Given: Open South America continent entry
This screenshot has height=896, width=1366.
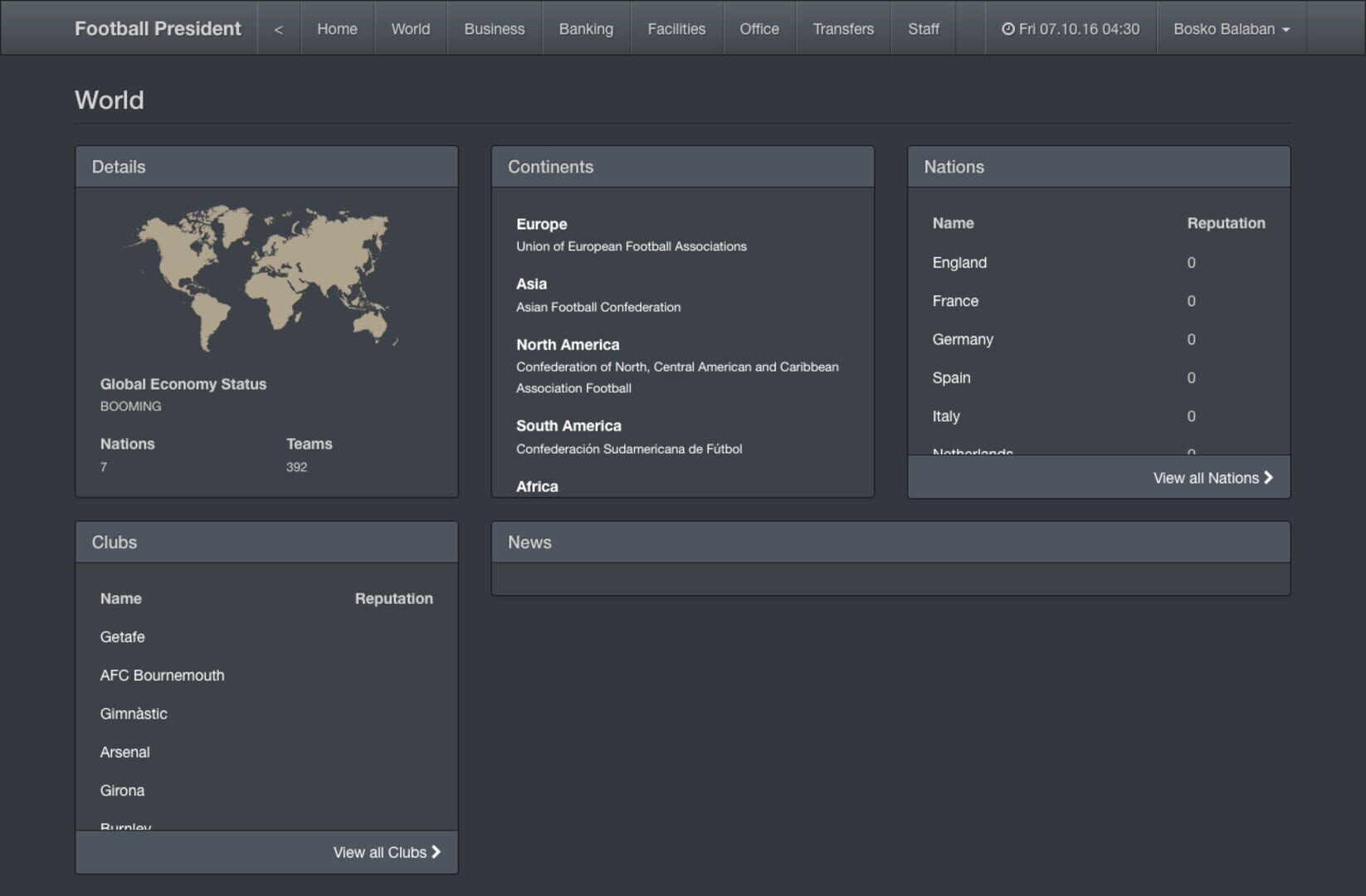Looking at the screenshot, I should coord(568,426).
